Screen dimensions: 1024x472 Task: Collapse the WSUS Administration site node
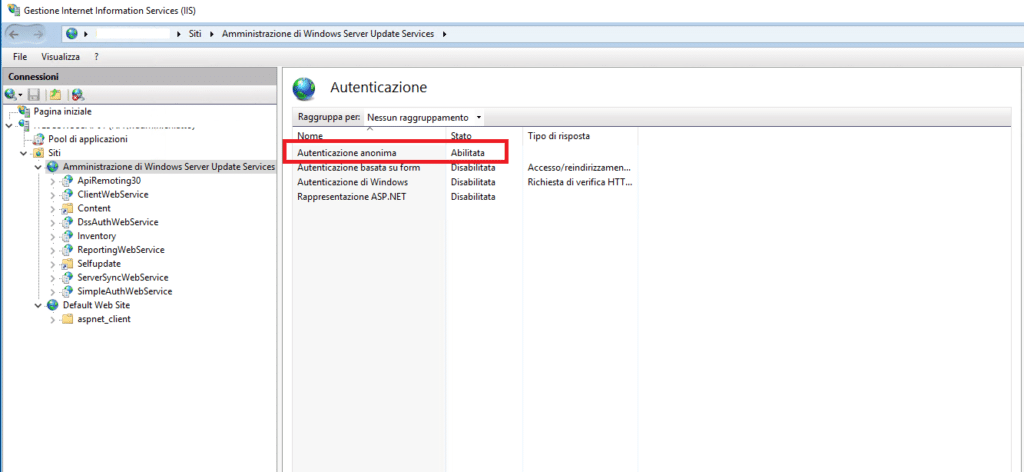pos(38,166)
